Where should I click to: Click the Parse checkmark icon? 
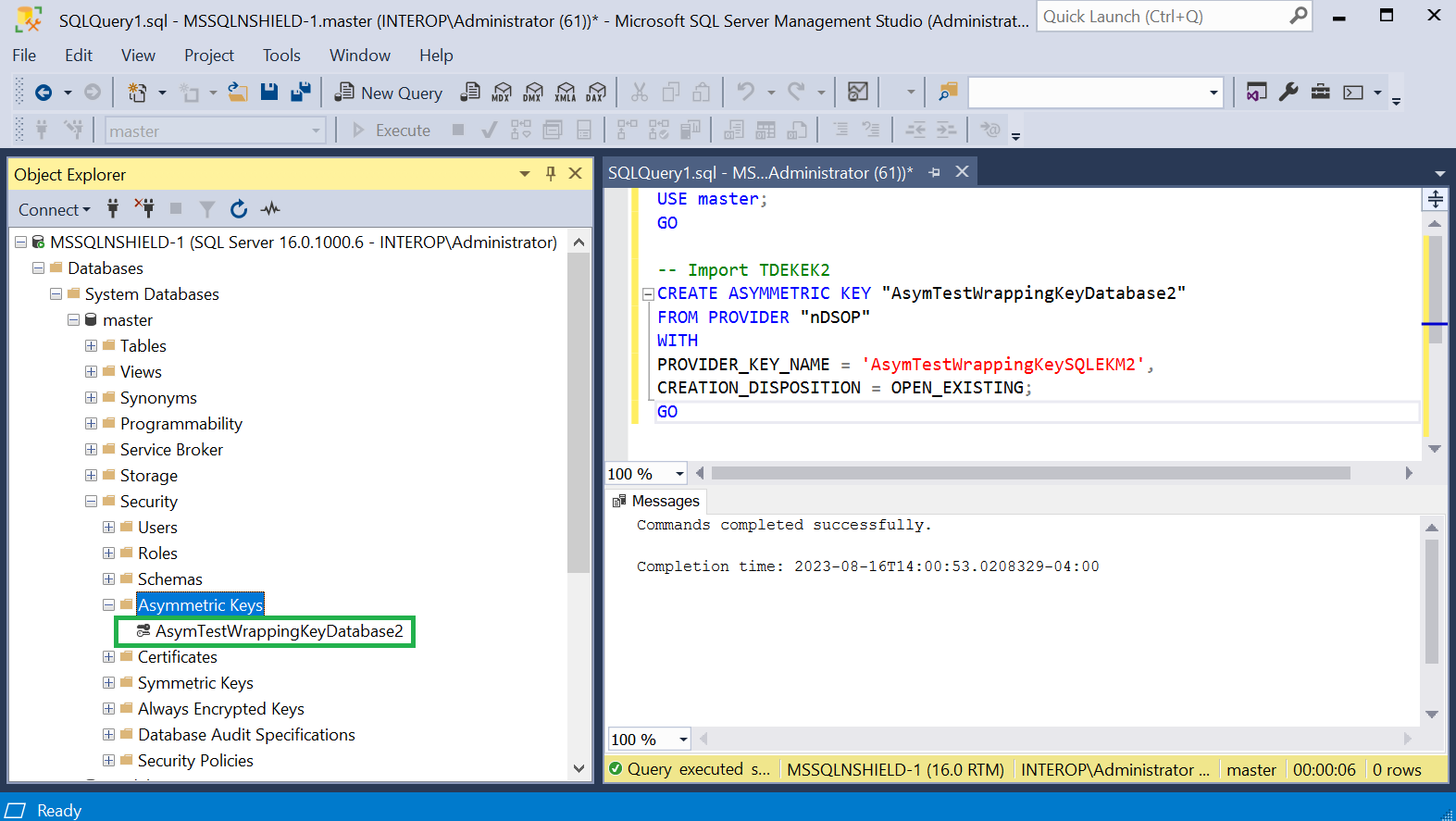[x=490, y=130]
